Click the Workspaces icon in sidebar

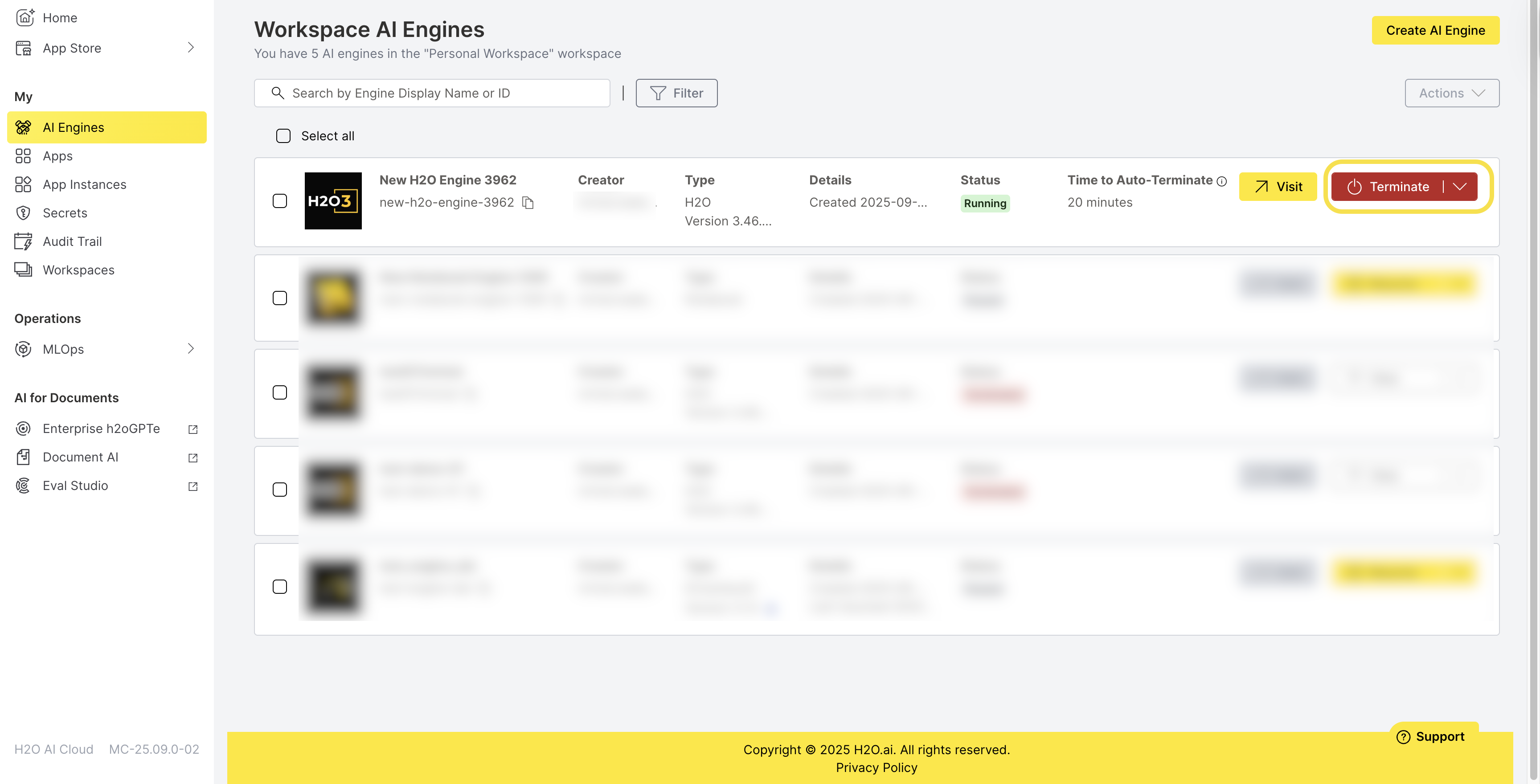[23, 270]
